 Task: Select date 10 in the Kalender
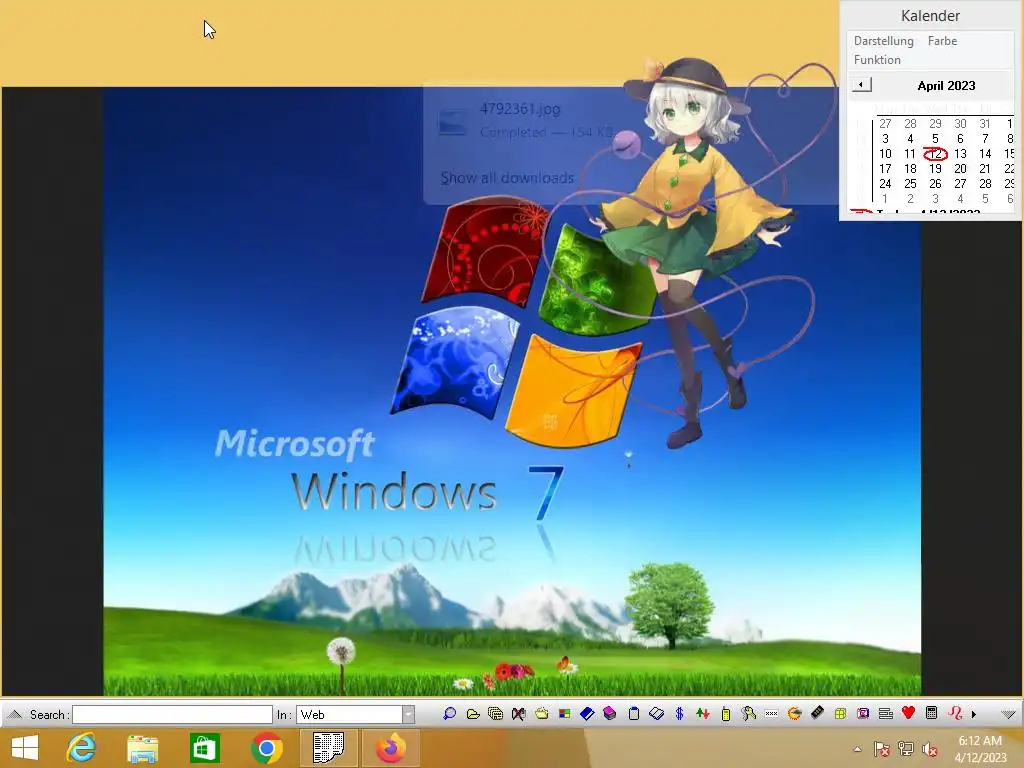tap(885, 153)
